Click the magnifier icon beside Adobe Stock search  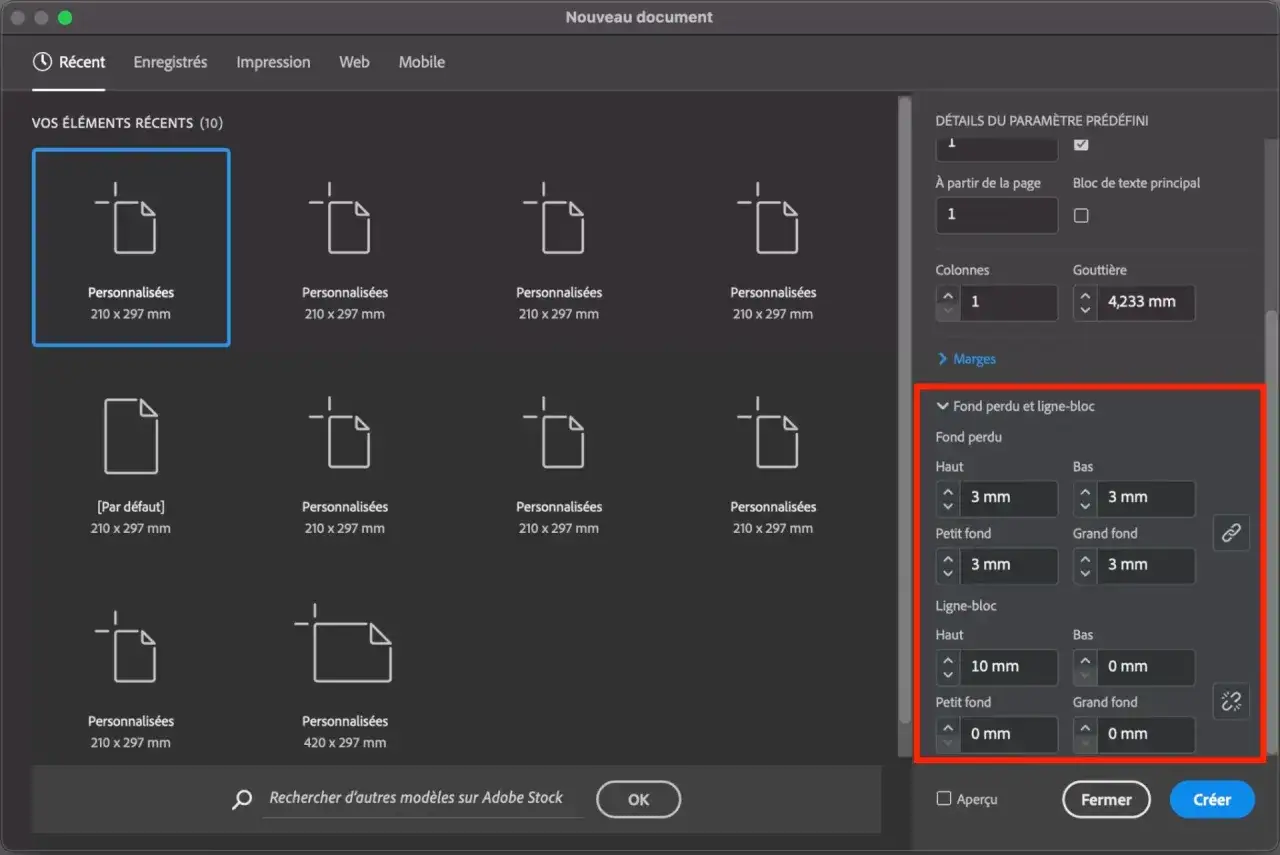242,799
